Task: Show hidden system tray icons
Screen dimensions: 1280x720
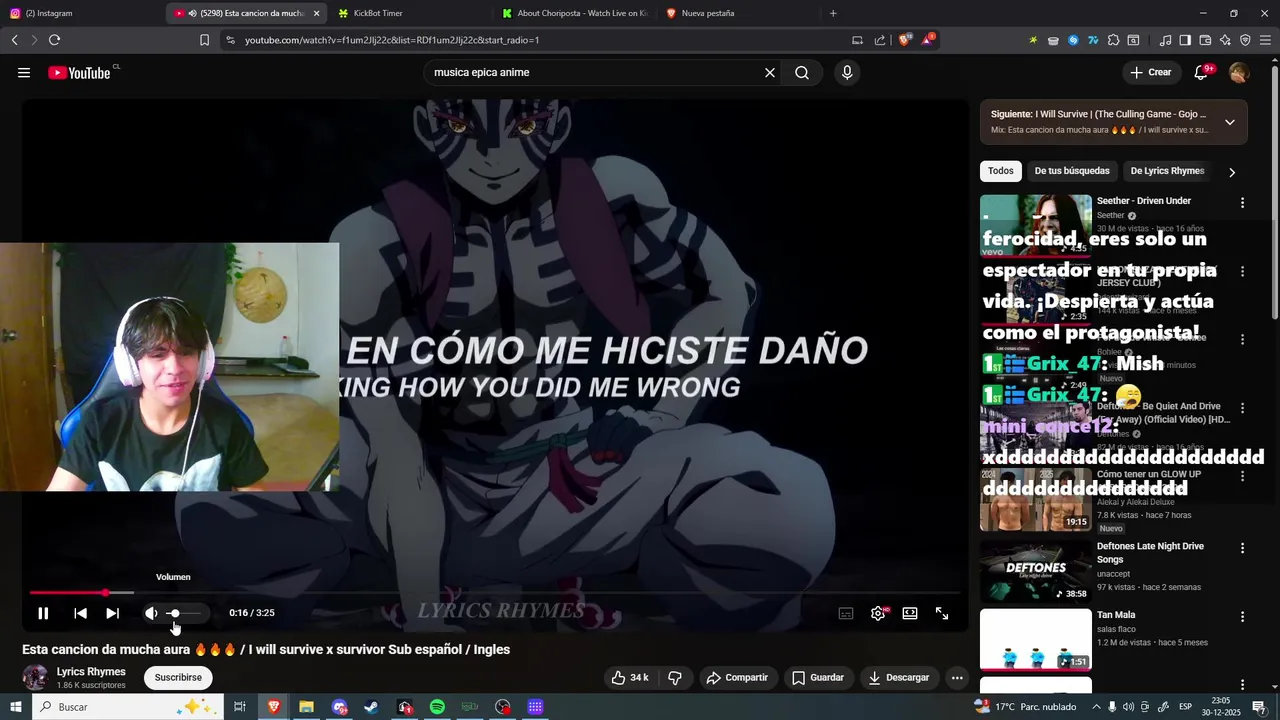Action: coord(1094,707)
